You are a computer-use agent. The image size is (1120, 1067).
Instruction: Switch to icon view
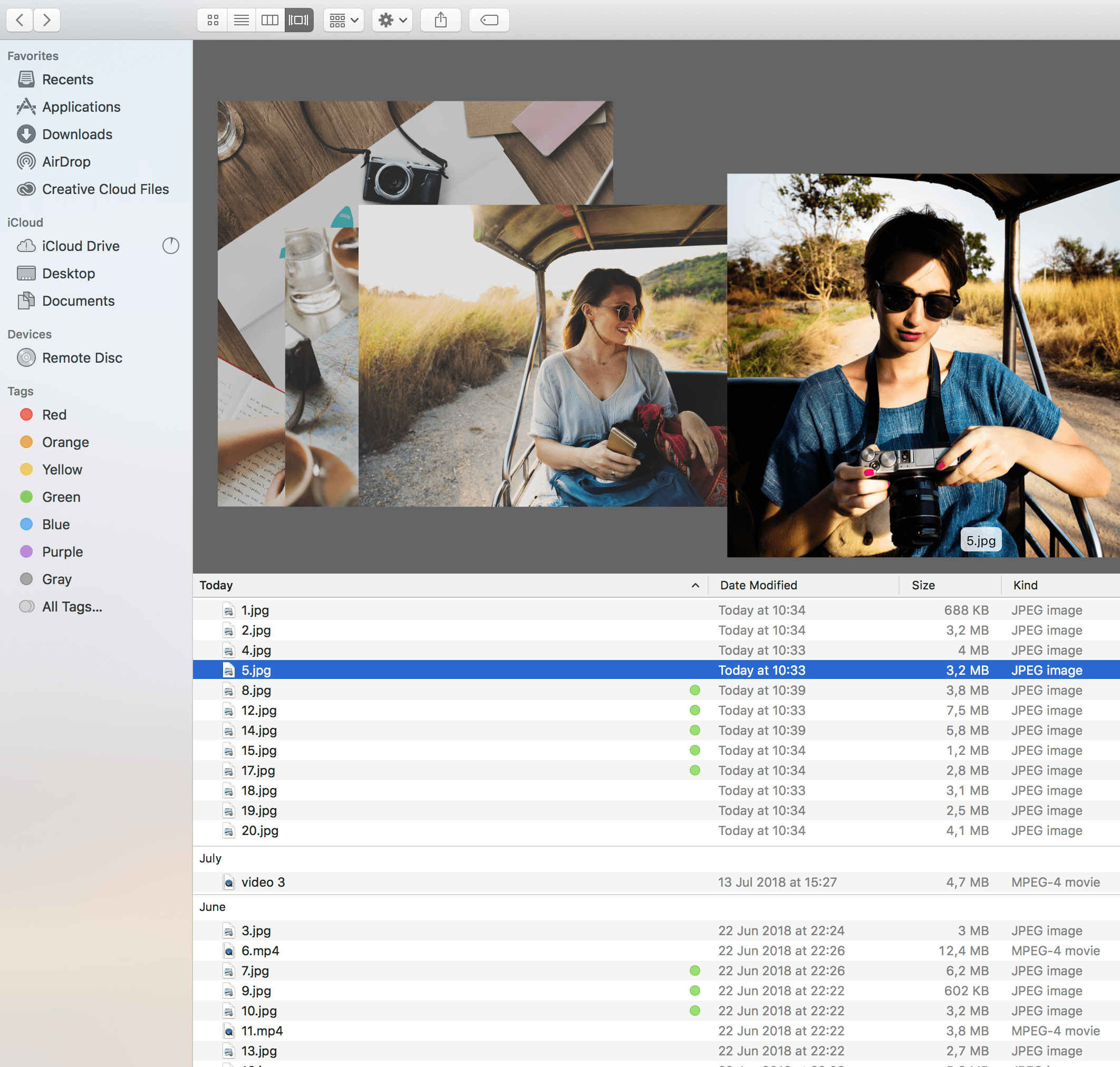click(x=212, y=20)
